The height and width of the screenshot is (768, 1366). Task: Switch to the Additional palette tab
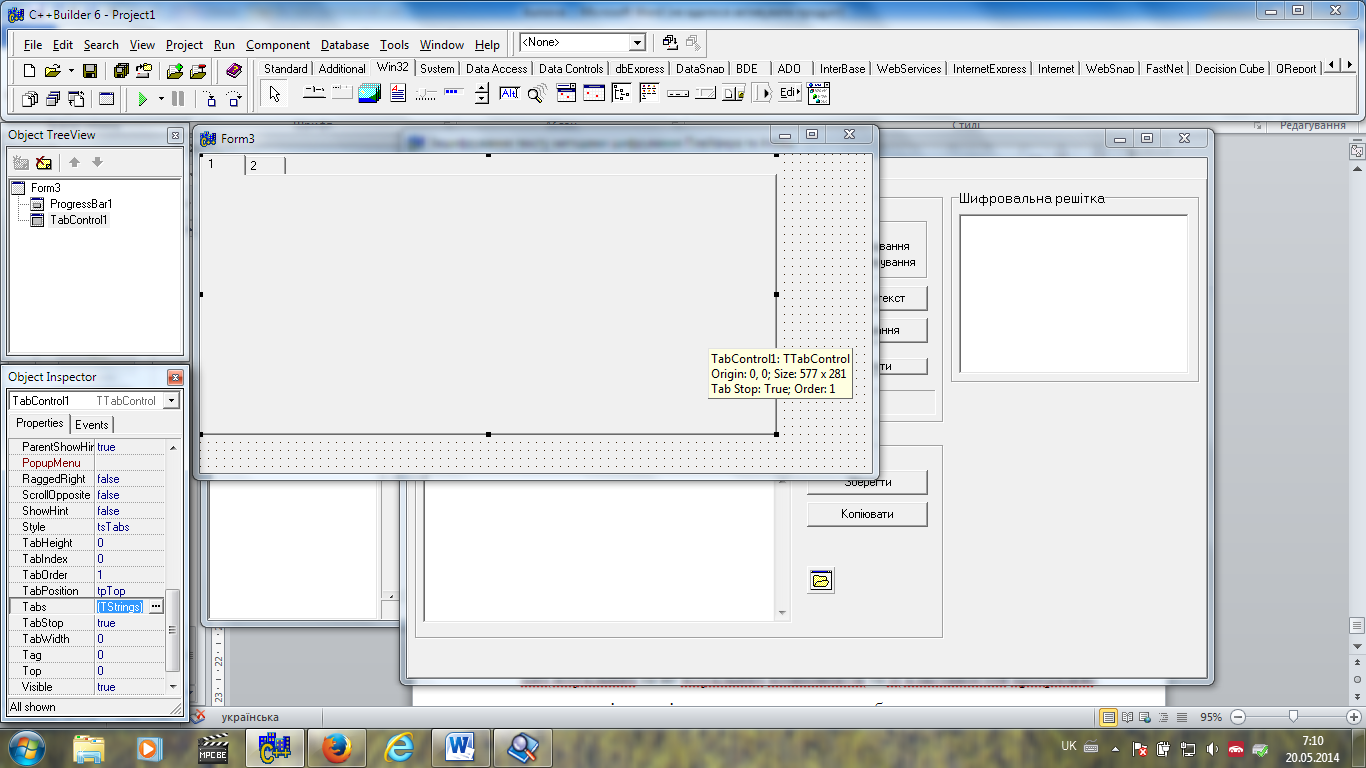click(x=342, y=69)
